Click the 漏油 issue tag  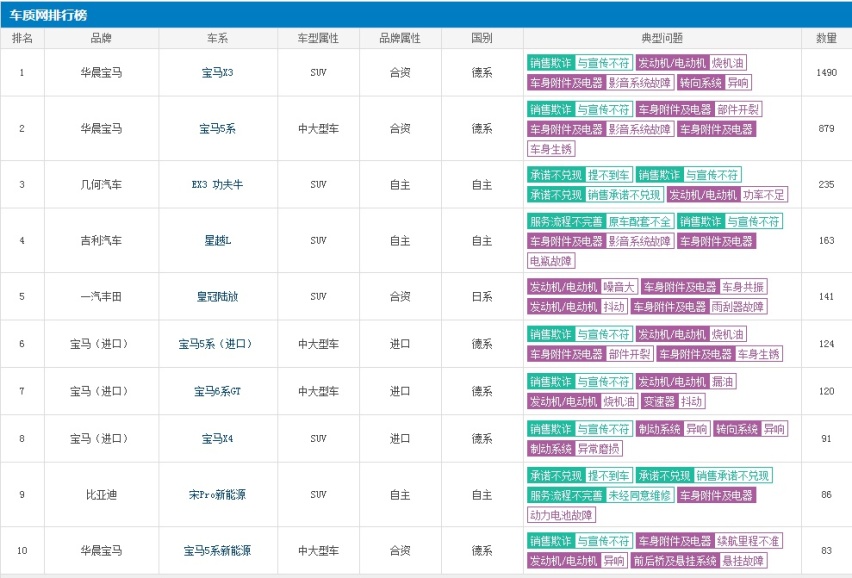(722, 381)
